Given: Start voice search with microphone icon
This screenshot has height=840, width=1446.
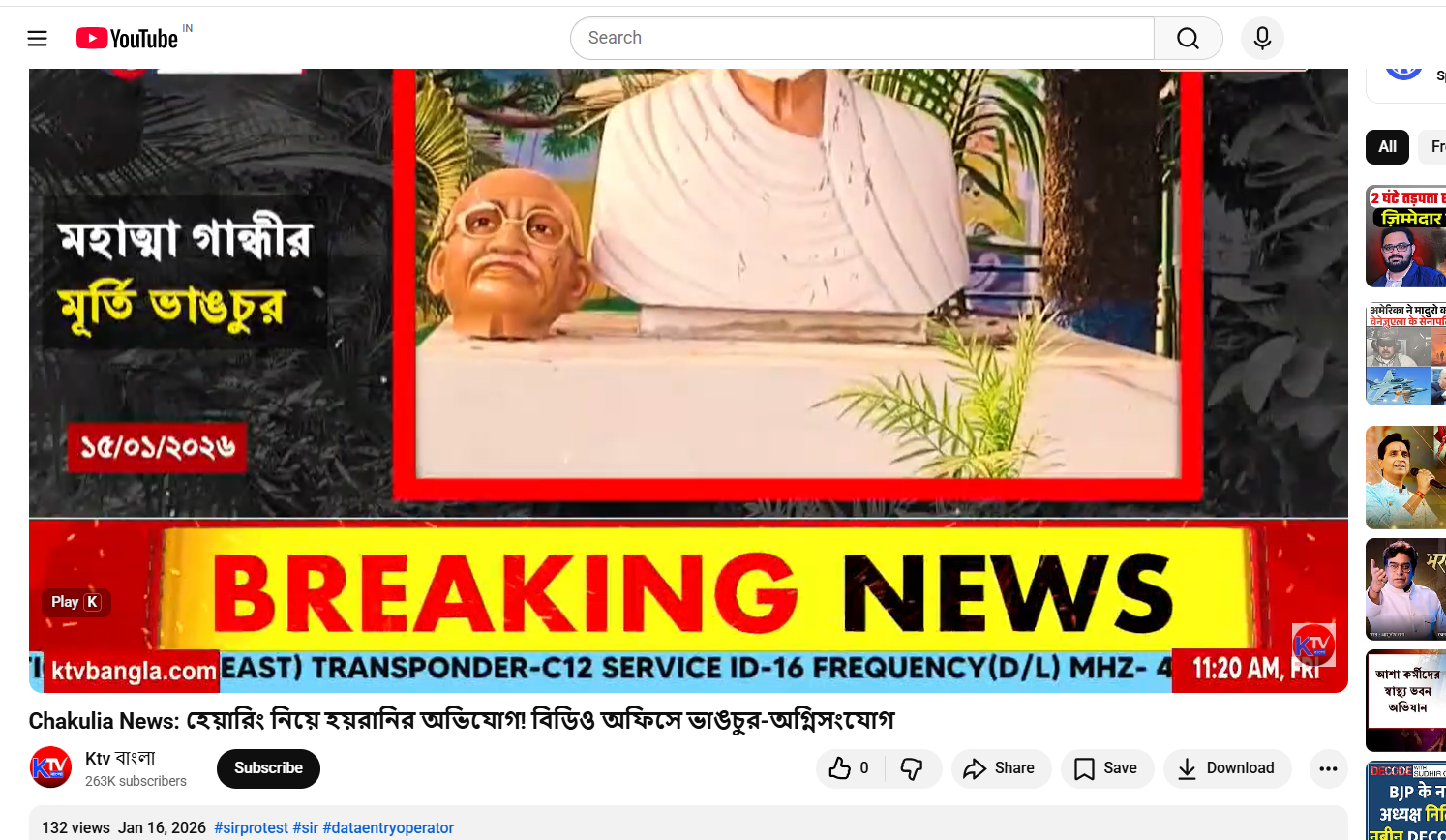Looking at the screenshot, I should 1262,38.
